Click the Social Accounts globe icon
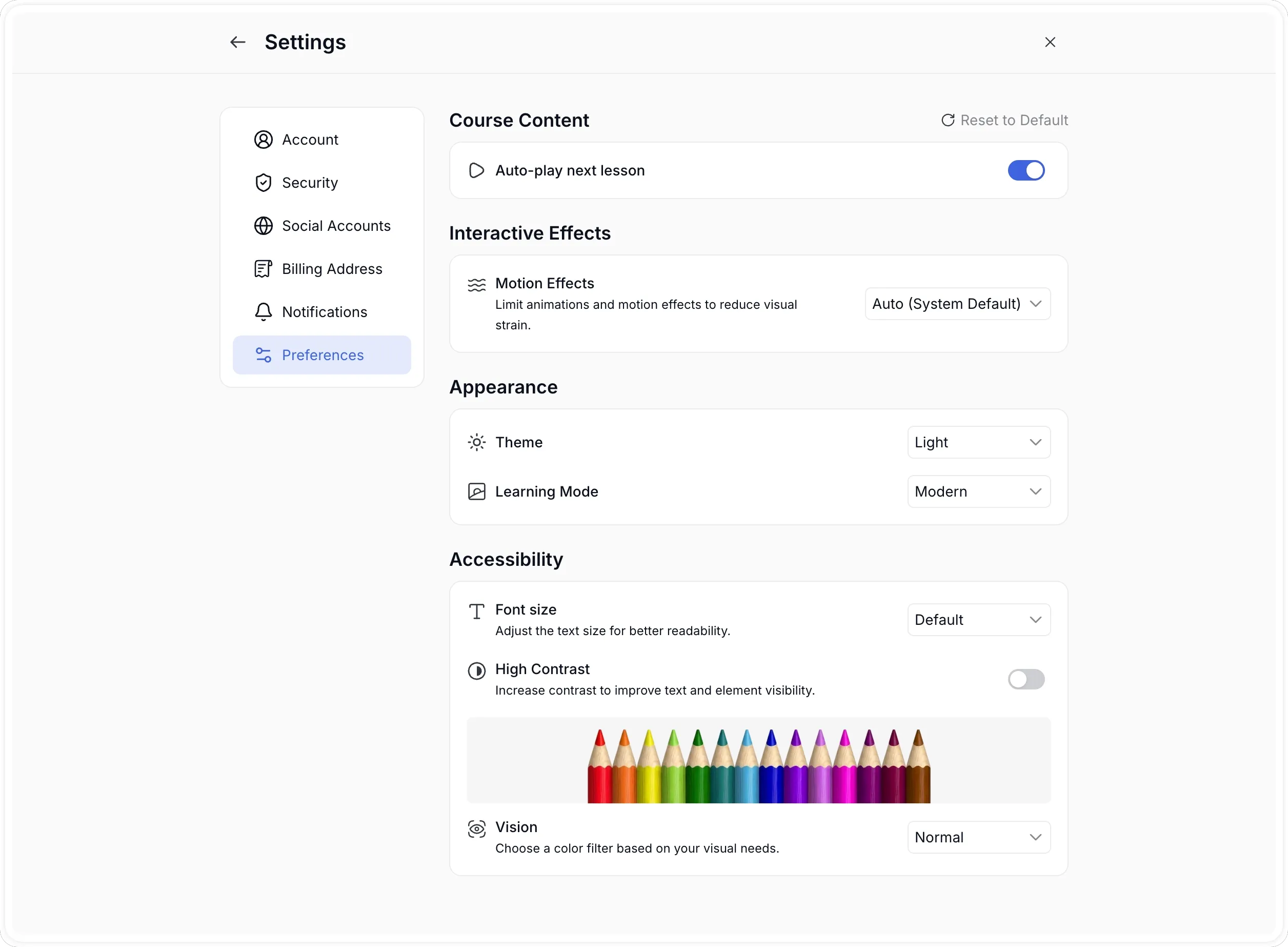The image size is (1288, 947). pos(263,225)
